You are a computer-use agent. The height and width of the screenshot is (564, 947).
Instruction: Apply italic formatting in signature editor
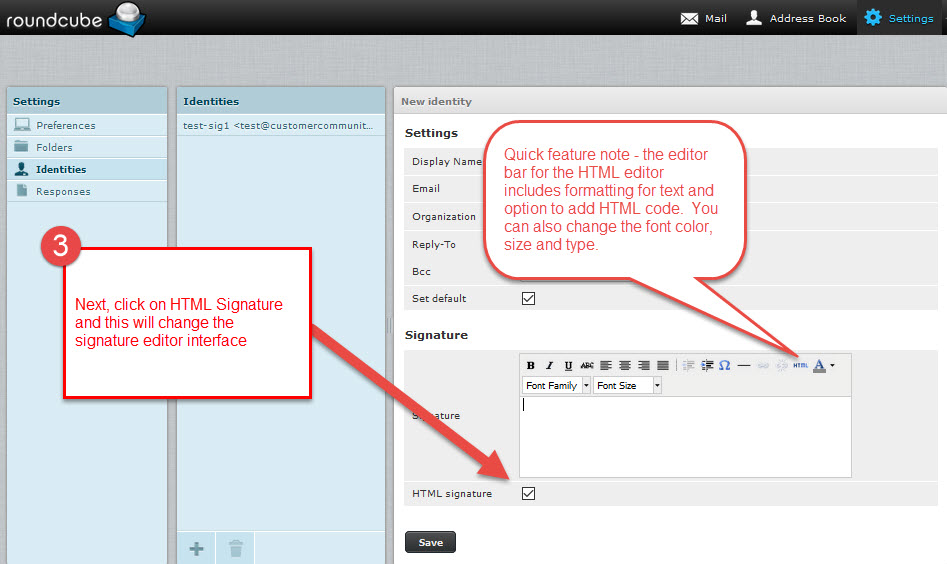[x=550, y=366]
